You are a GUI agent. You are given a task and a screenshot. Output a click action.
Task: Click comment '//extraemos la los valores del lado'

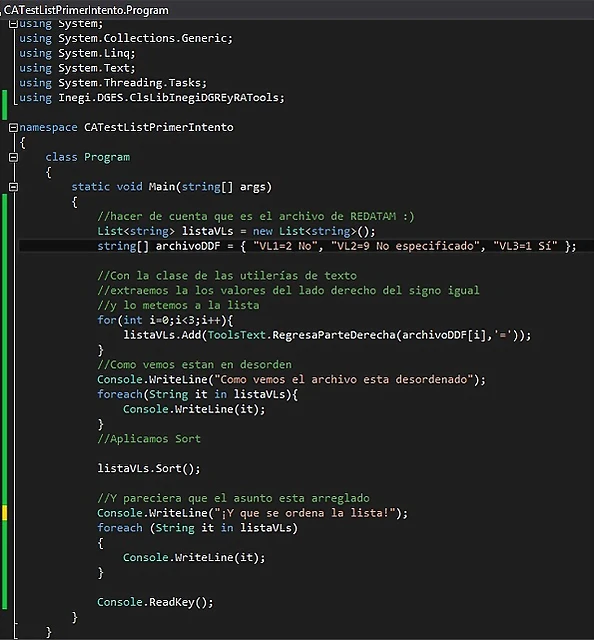(x=288, y=290)
